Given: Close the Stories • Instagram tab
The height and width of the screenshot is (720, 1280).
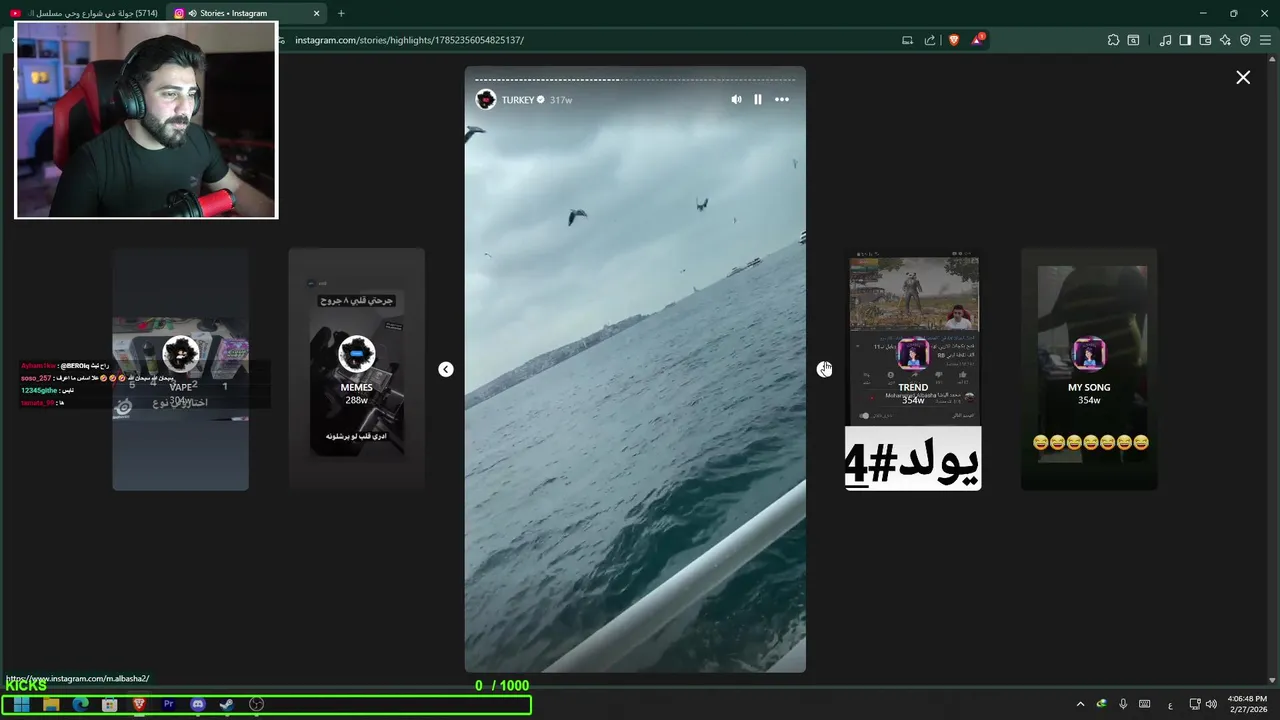Looking at the screenshot, I should [317, 13].
